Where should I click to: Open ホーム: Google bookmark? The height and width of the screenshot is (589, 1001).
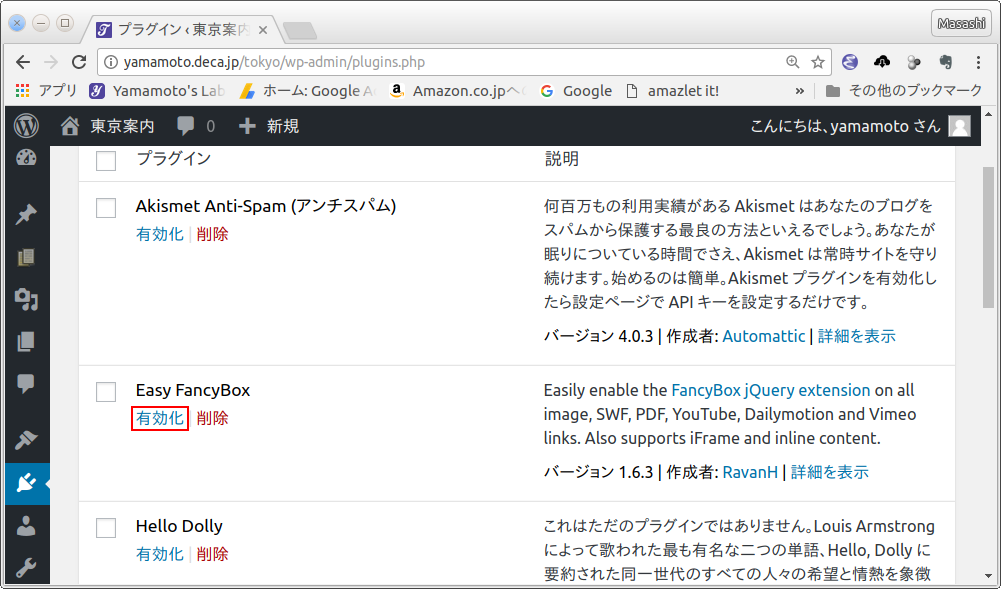tap(308, 91)
